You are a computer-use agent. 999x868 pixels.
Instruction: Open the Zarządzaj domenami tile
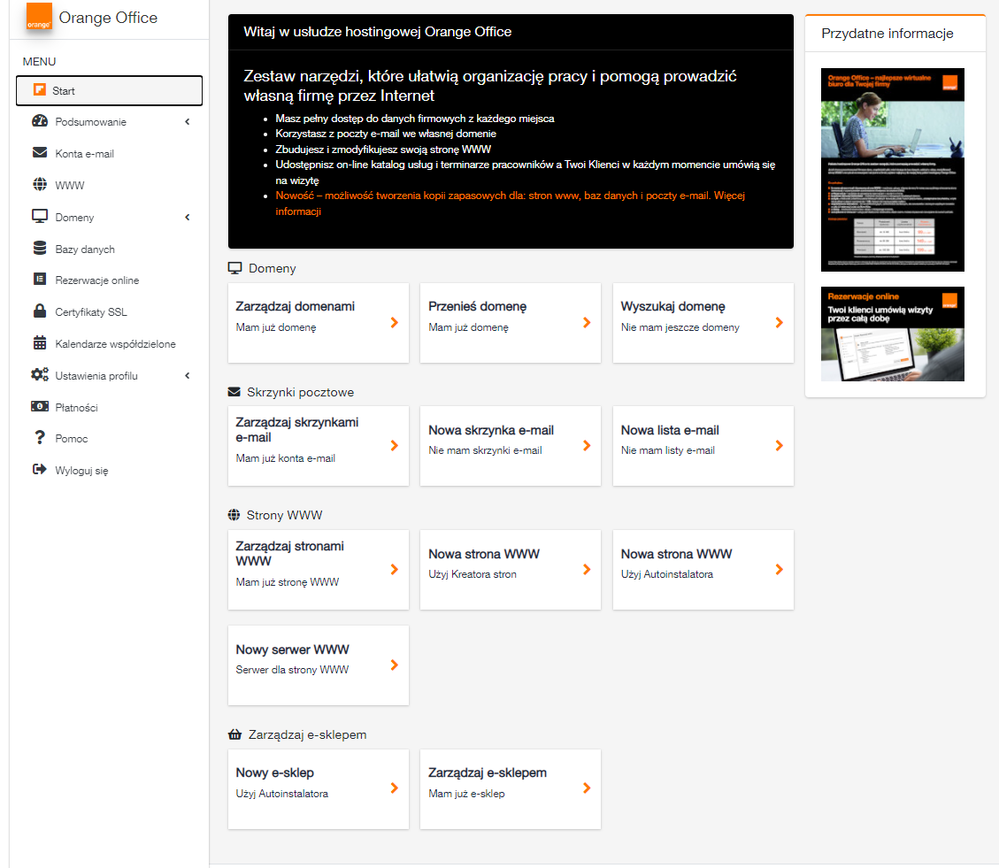click(318, 322)
